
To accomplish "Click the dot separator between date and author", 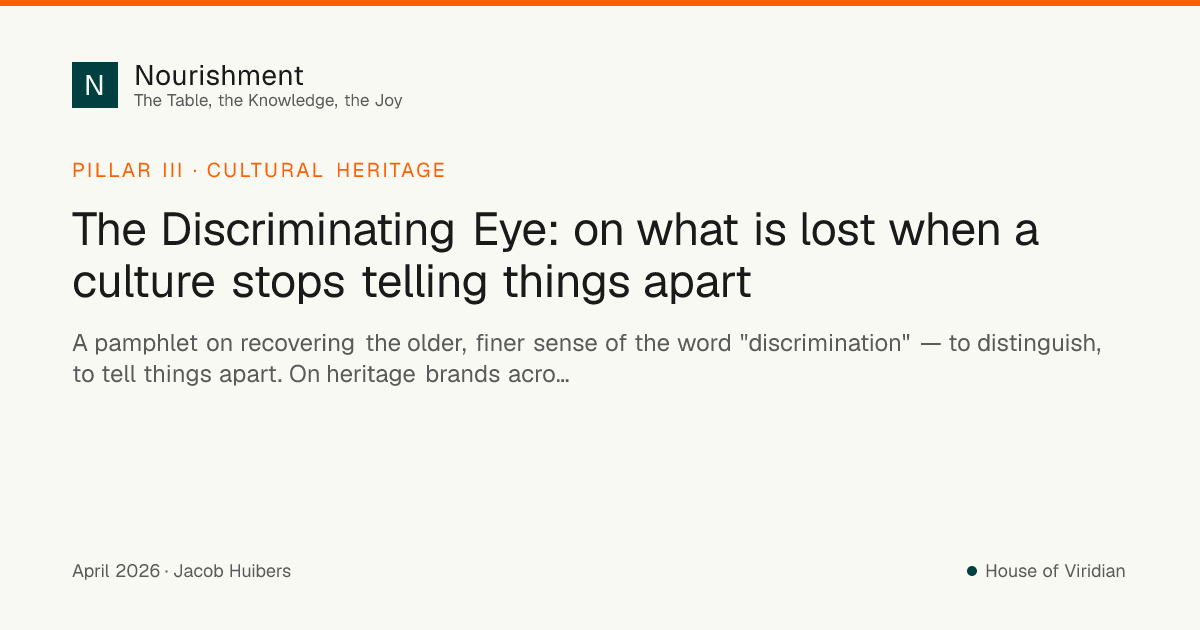I will click(167, 572).
